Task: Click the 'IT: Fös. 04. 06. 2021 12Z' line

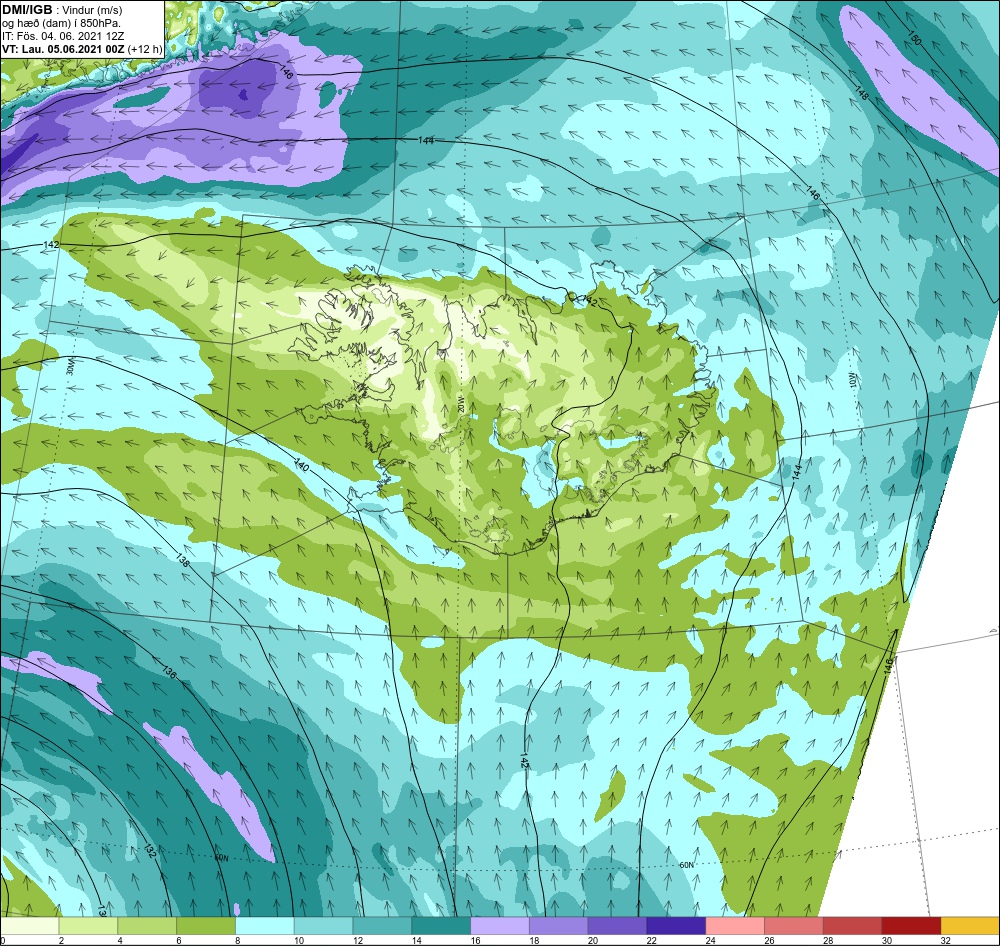Action: click(x=63, y=36)
